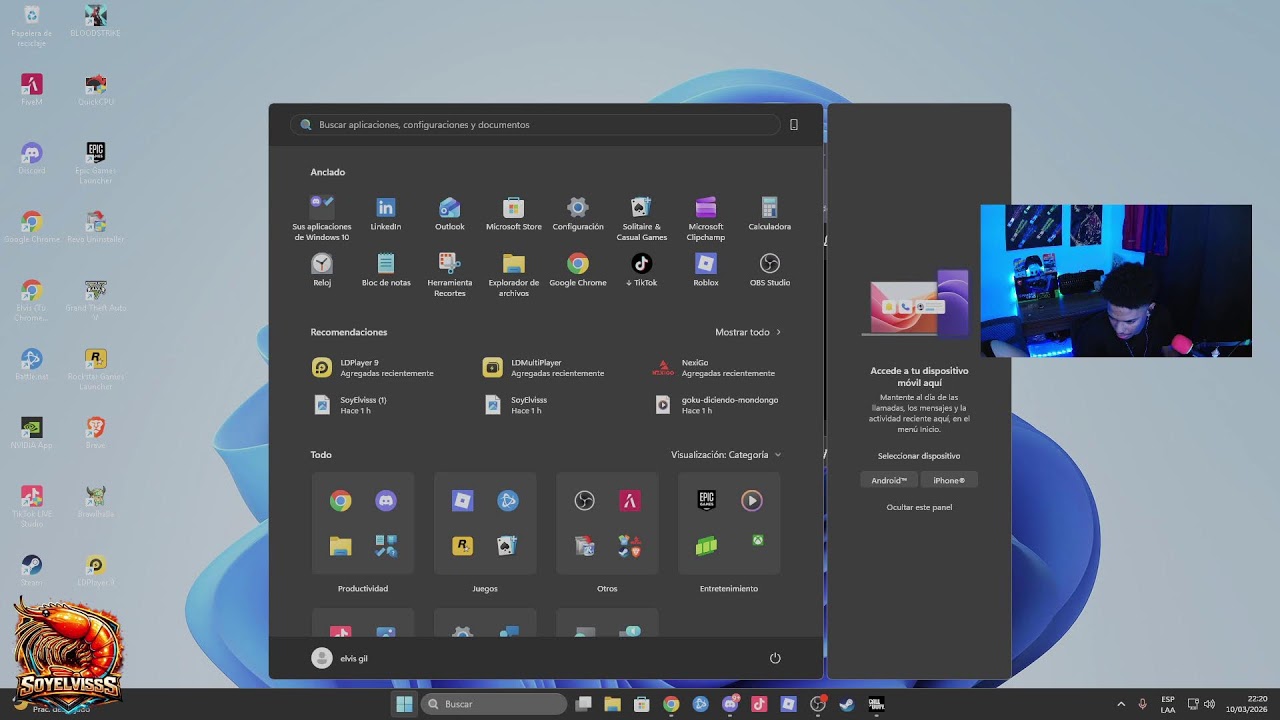The image size is (1280, 720).
Task: Click the taskbar Buscar search field
Action: pos(494,704)
